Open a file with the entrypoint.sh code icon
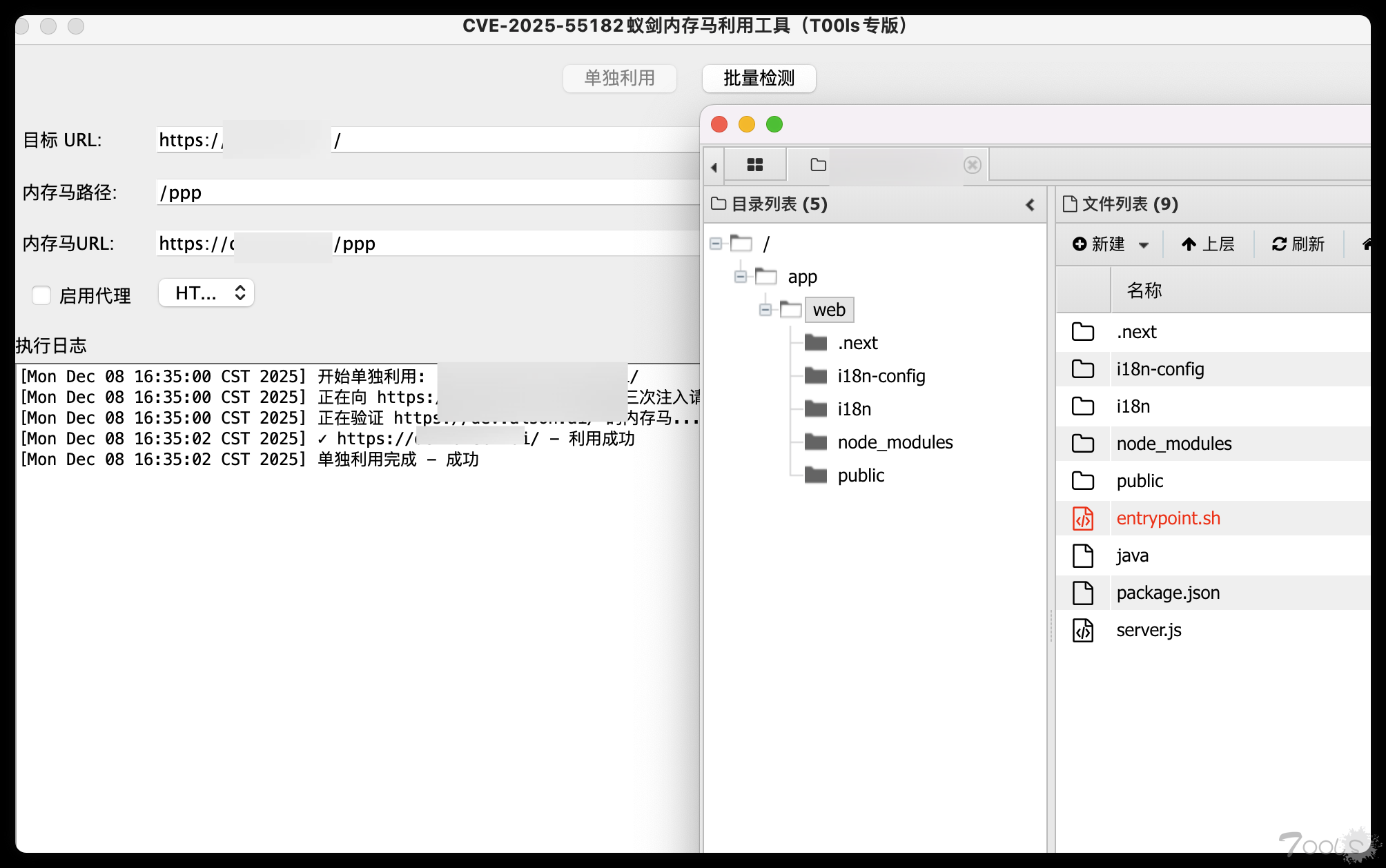Viewport: 1386px width, 868px height. pyautogui.click(x=1084, y=518)
